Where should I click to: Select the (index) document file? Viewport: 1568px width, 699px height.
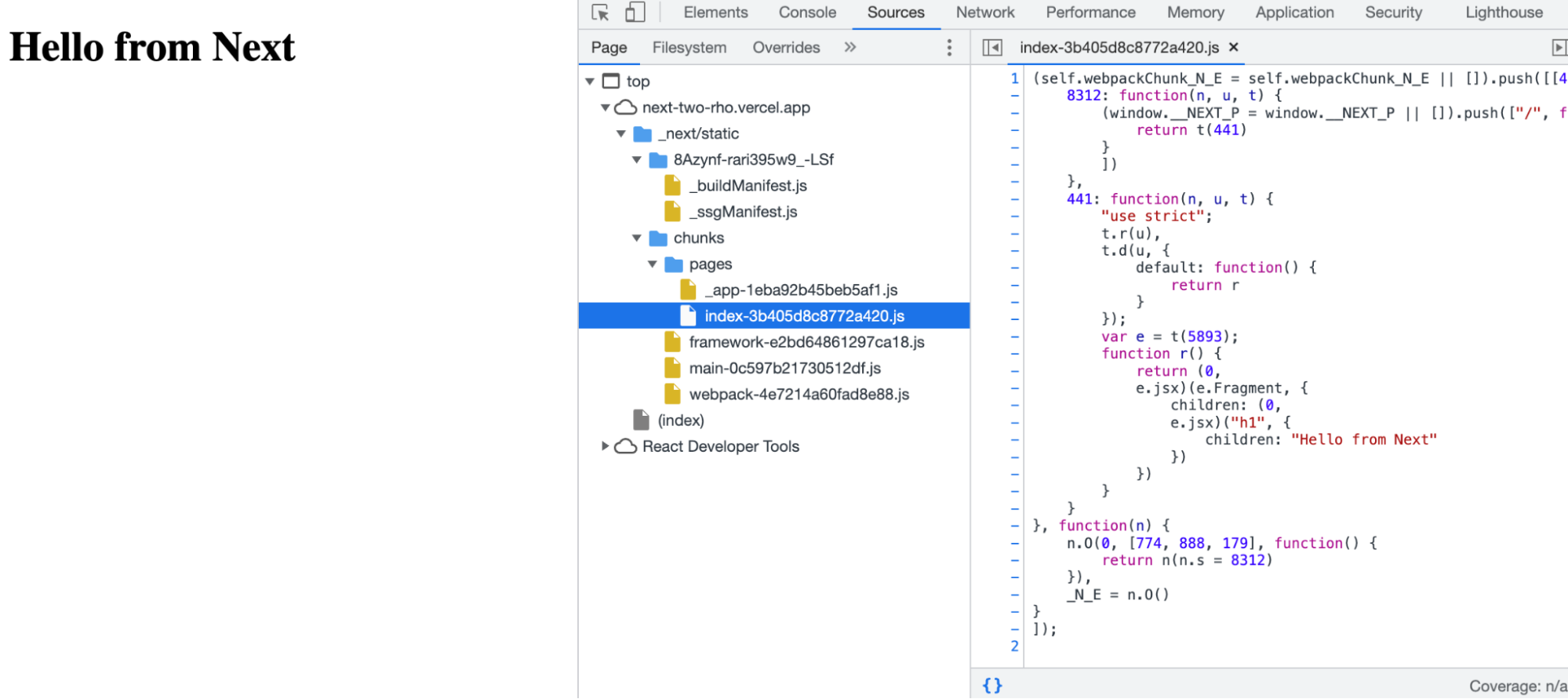[680, 420]
